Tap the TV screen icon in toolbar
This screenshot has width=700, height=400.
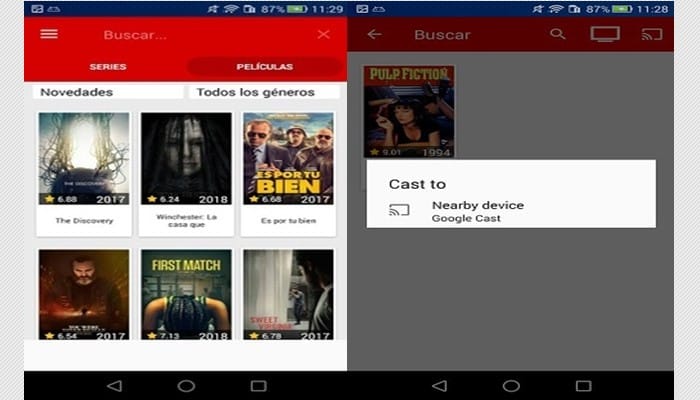(605, 34)
